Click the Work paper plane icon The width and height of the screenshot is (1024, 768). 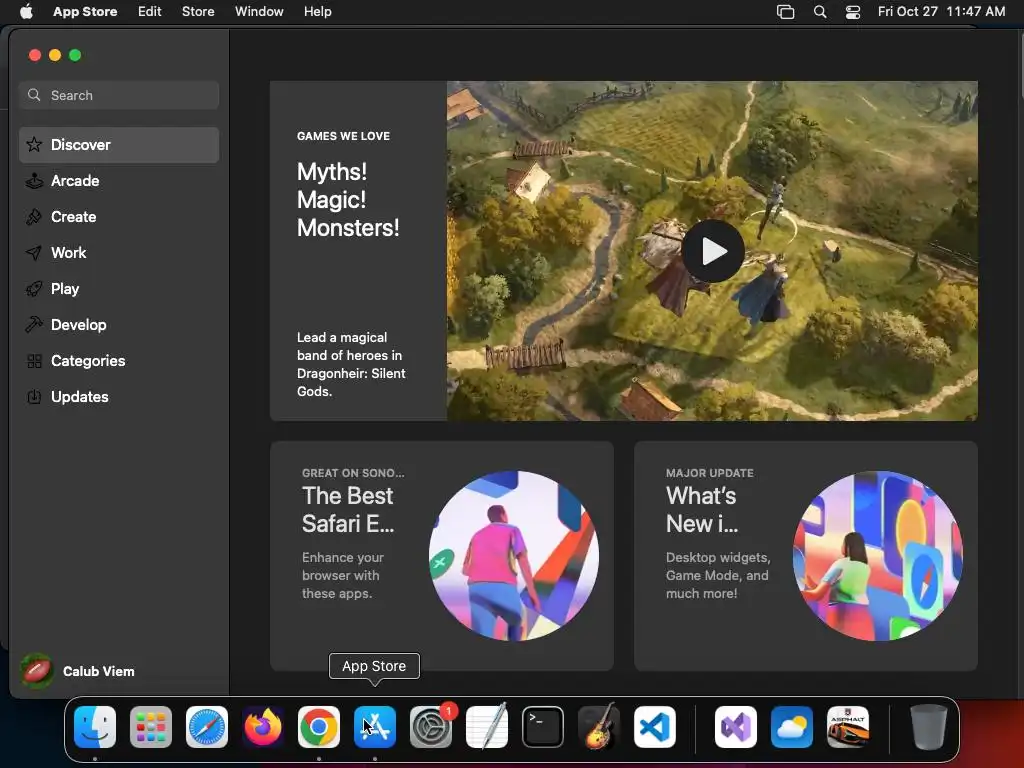point(34,253)
